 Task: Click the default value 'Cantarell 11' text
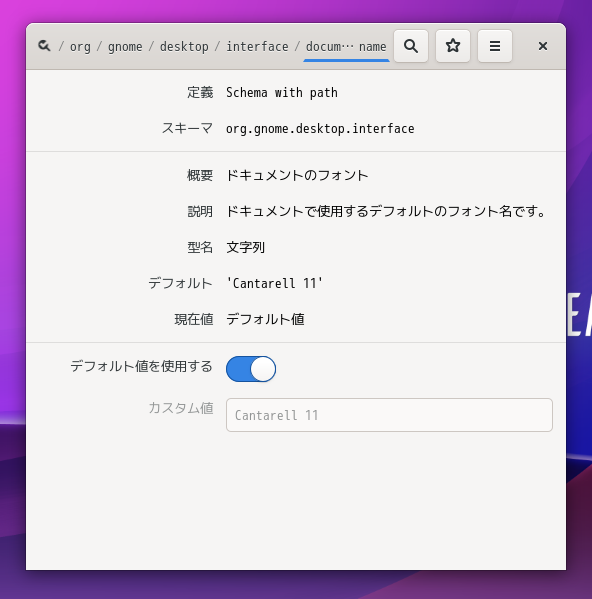pos(275,283)
